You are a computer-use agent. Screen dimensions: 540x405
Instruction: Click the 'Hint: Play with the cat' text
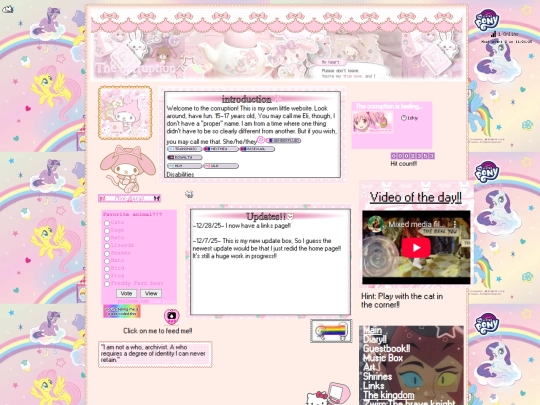pyautogui.click(x=402, y=300)
